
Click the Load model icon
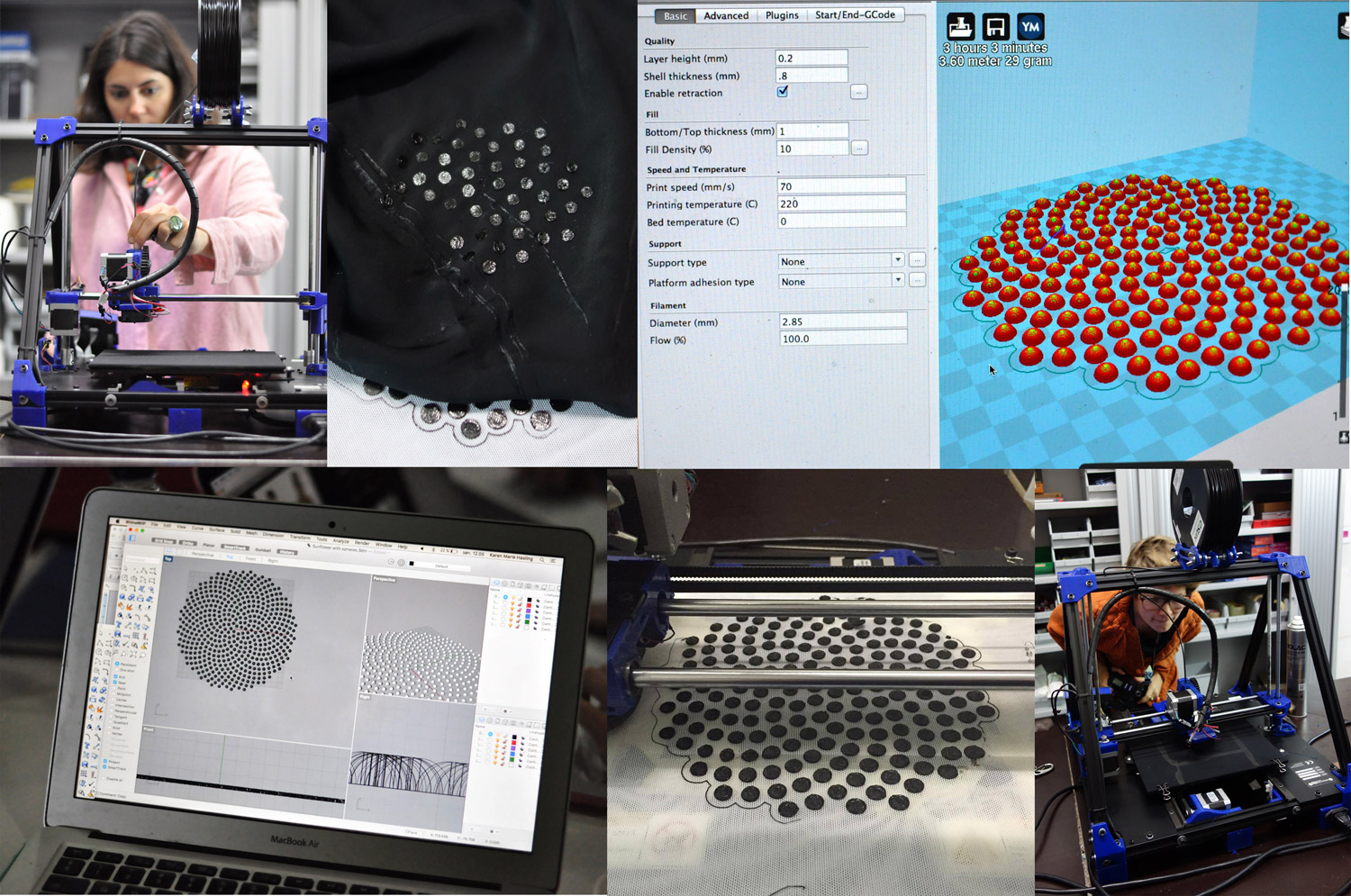pos(960,26)
